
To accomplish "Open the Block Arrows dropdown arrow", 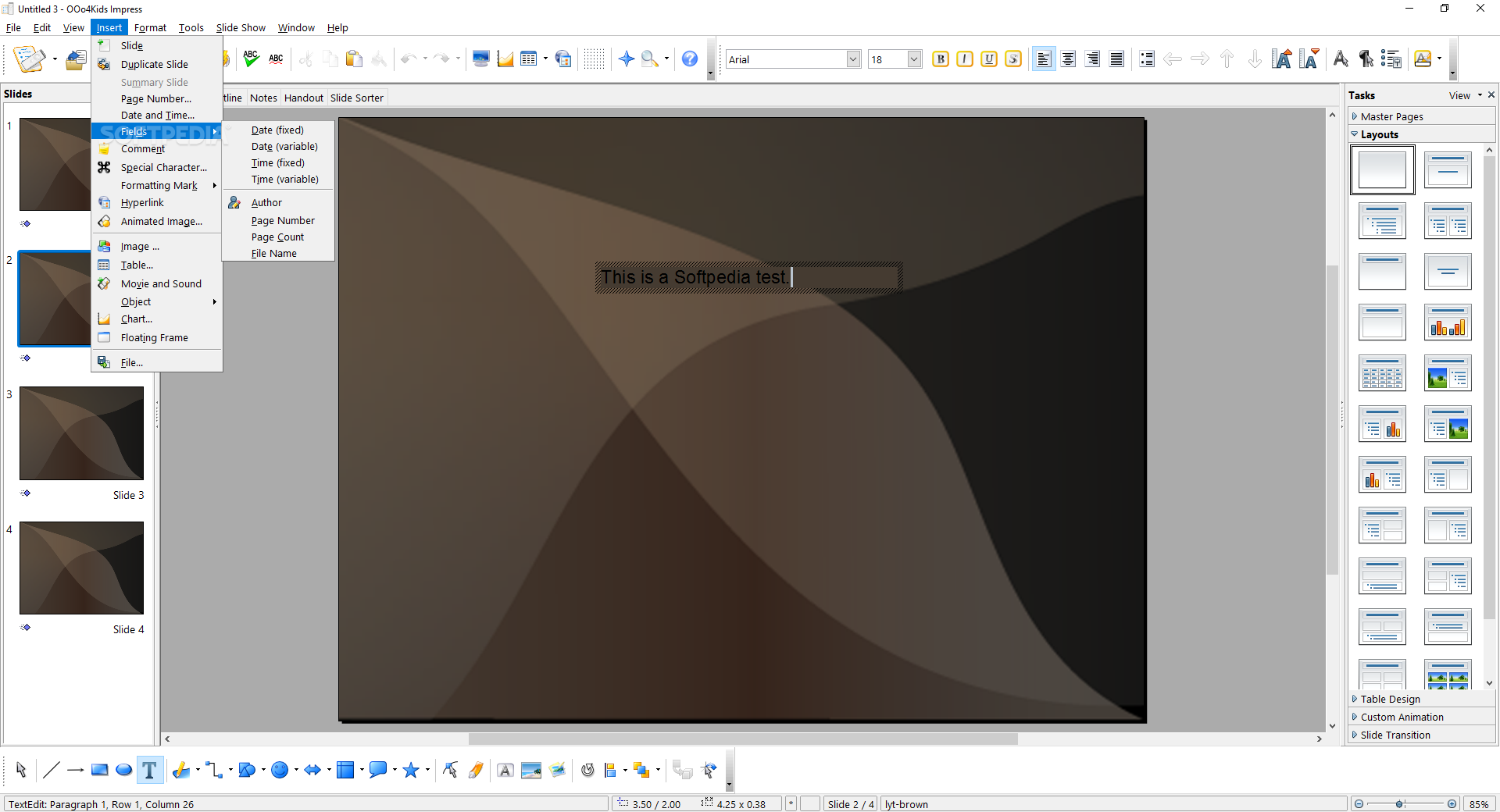I will 329,770.
